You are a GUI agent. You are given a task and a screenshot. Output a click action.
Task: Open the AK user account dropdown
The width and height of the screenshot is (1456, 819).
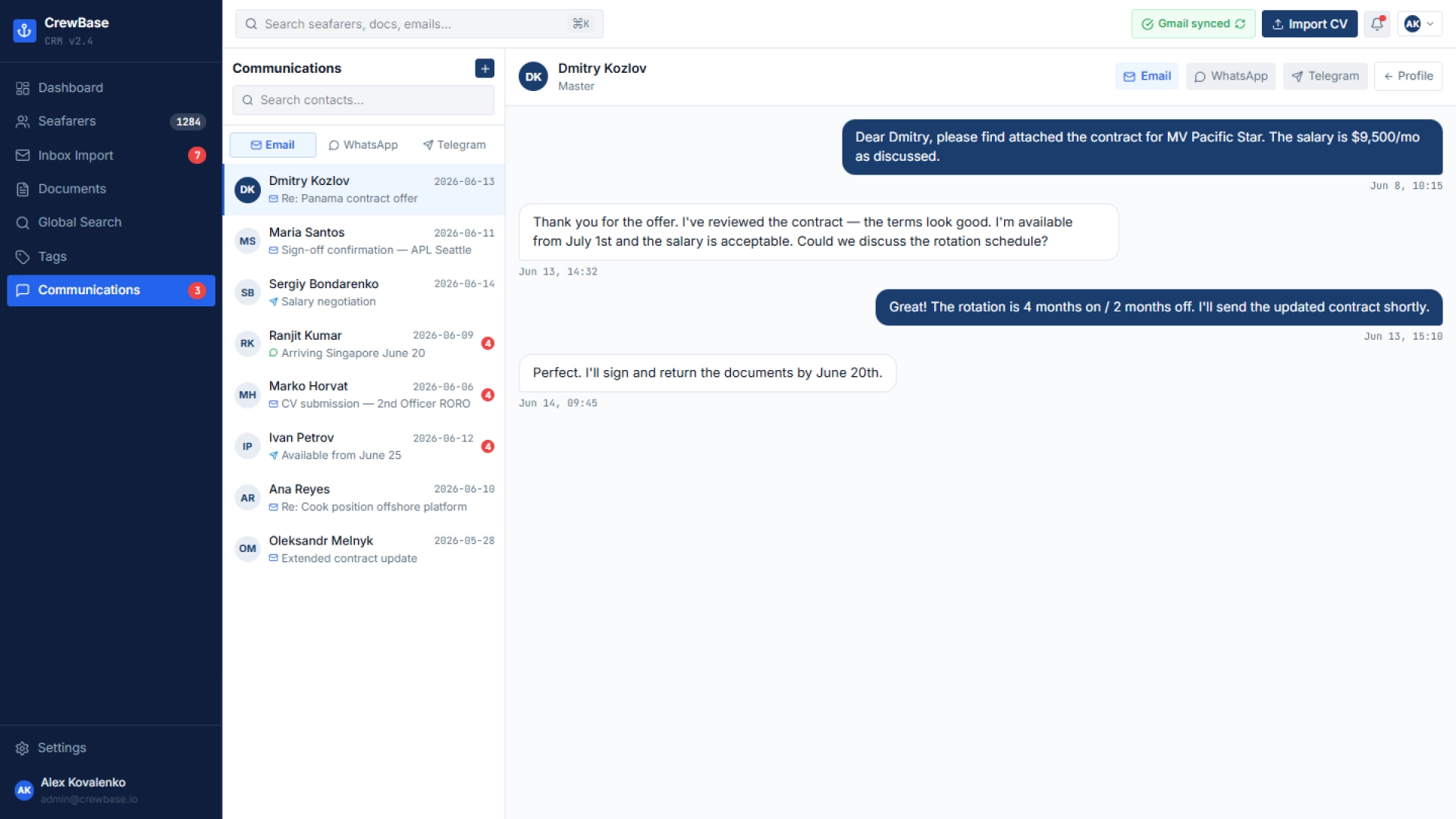tap(1419, 24)
